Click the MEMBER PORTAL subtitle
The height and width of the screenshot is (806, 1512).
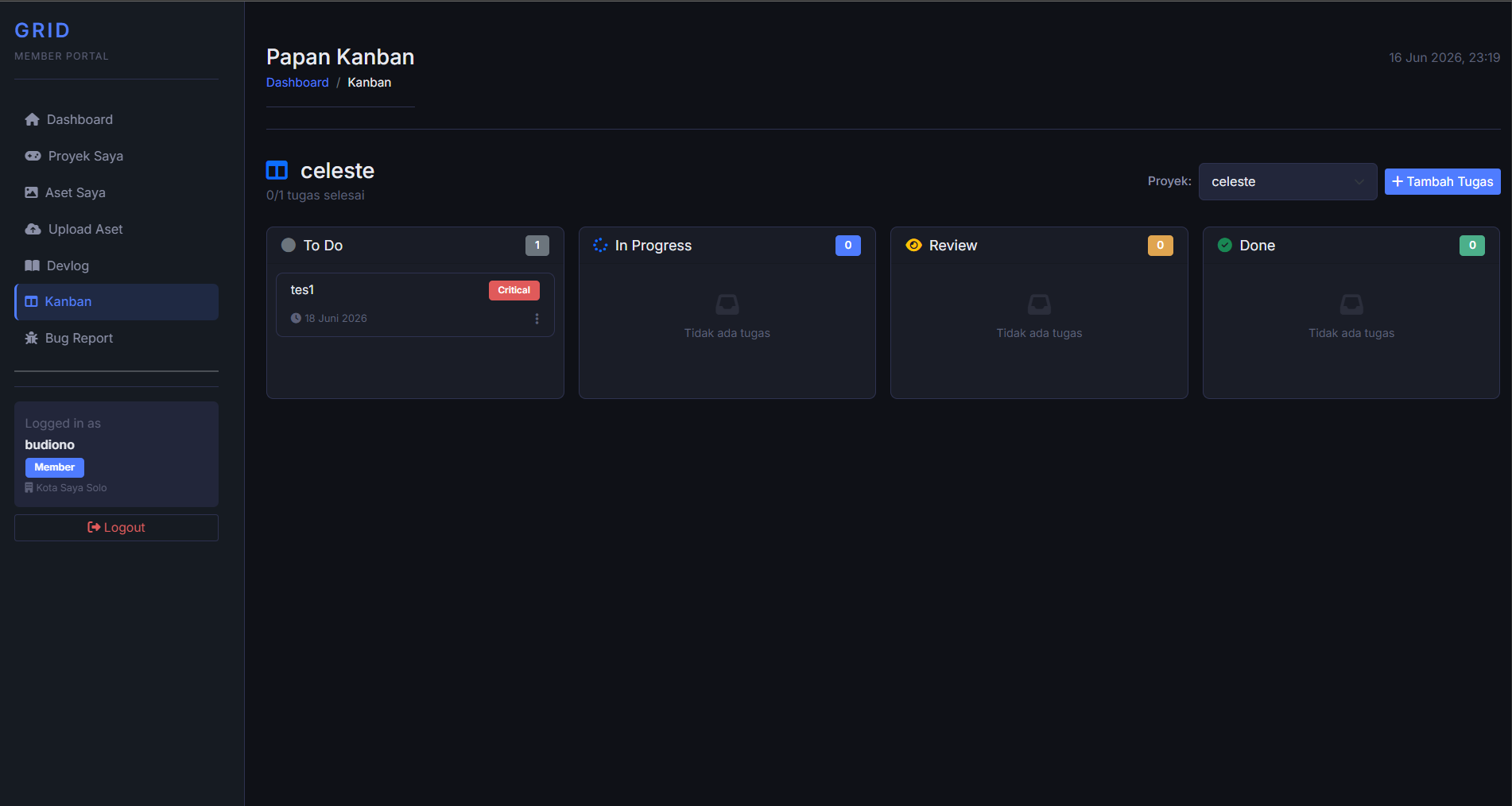(x=61, y=56)
